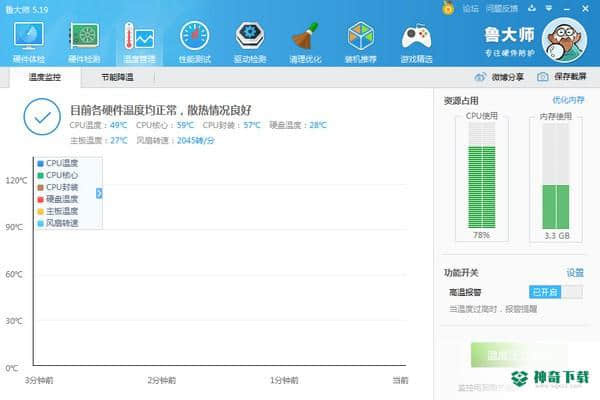Open 装机推荐 cube icon
600x400 pixels.
click(360, 36)
